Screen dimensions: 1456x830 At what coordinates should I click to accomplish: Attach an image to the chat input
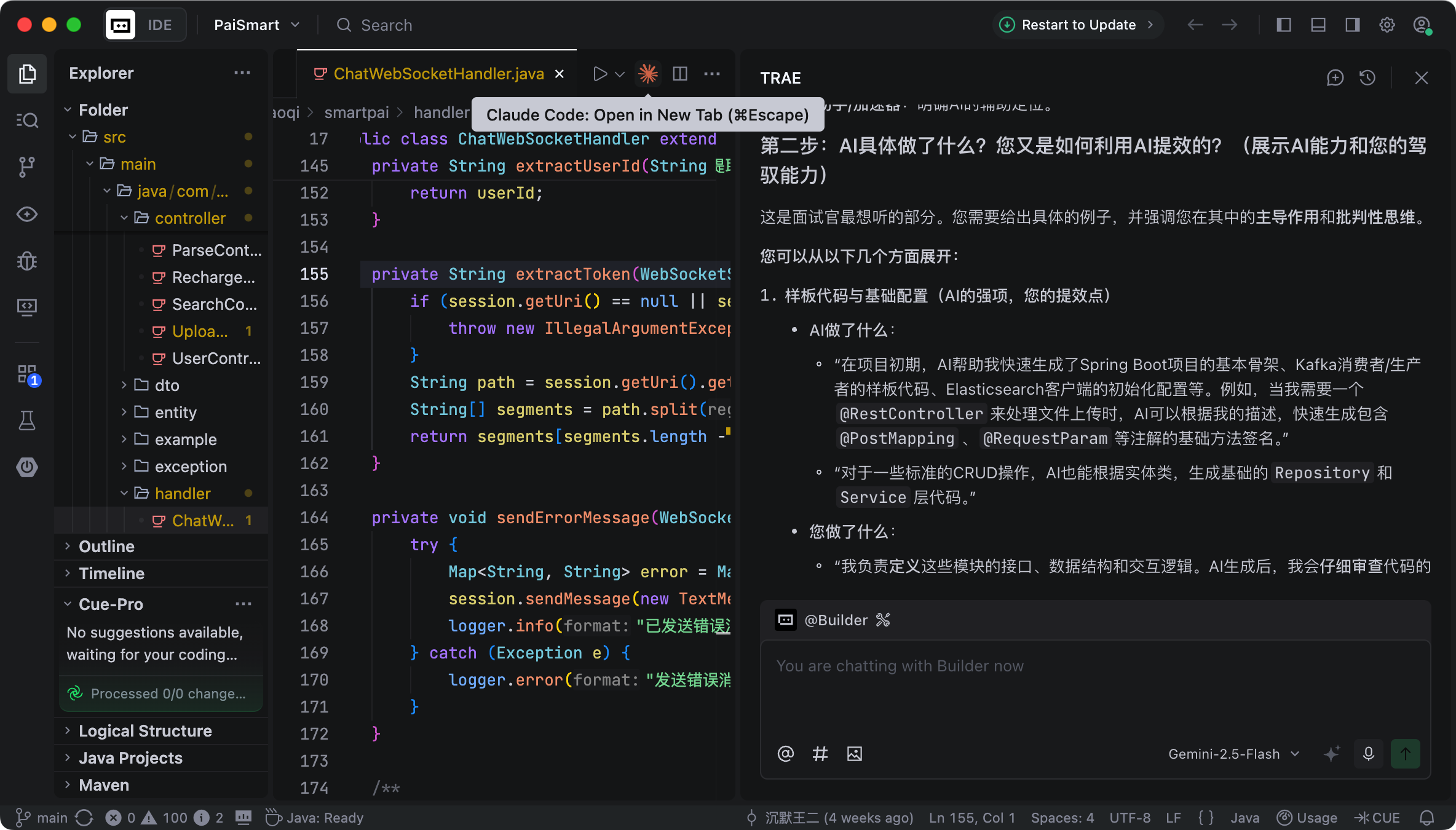click(x=855, y=754)
